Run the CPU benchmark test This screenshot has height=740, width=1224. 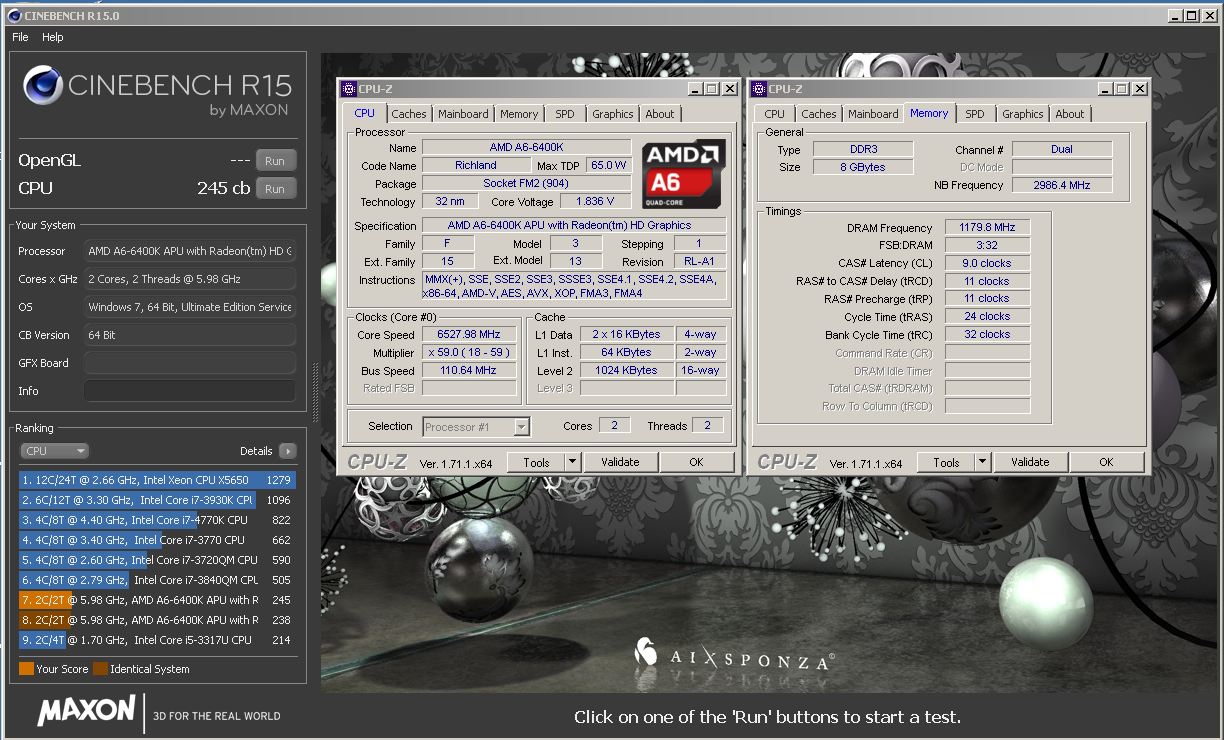[275, 188]
